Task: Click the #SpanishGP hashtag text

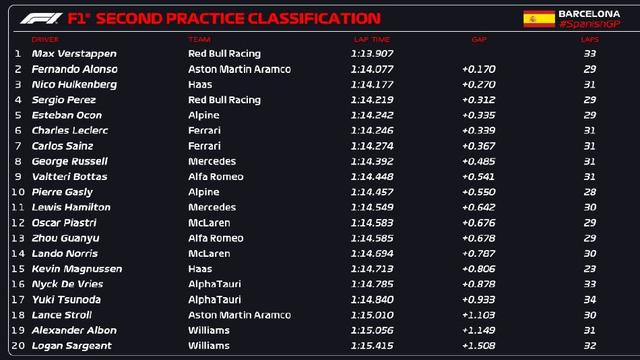Action: tap(590, 24)
